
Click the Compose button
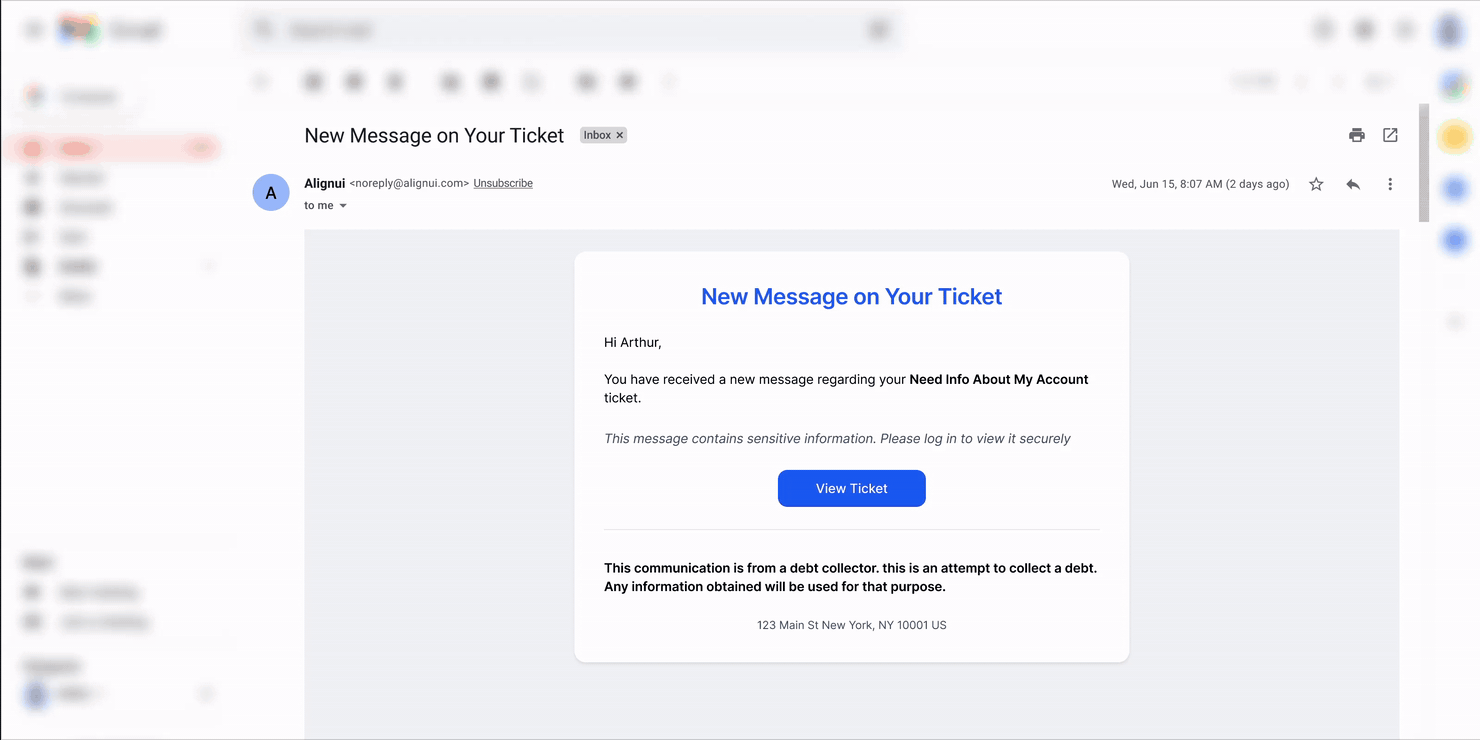[x=78, y=97]
